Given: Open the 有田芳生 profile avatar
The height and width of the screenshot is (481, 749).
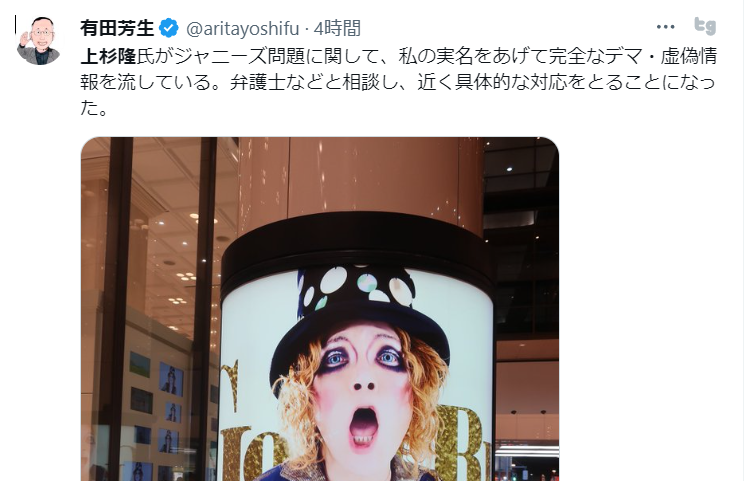Looking at the screenshot, I should pos(39,41).
